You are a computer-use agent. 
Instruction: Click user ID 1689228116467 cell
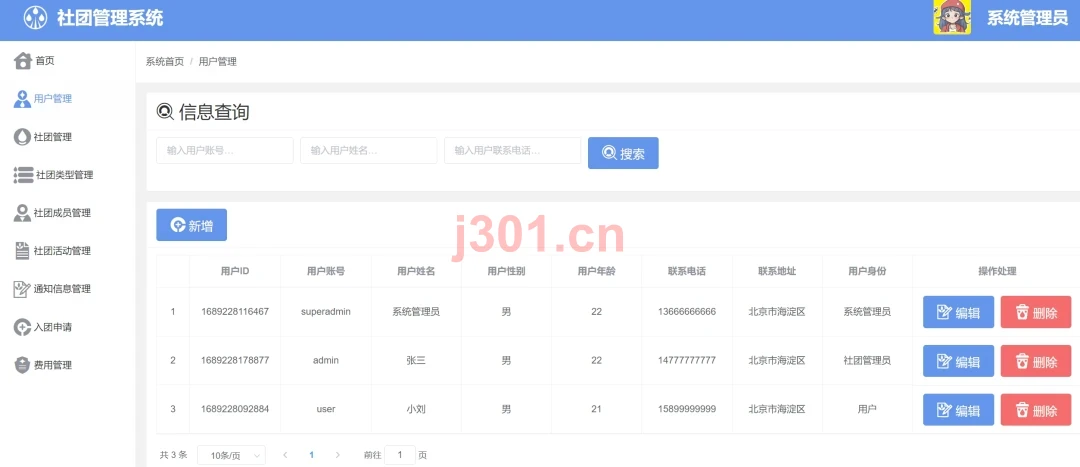235,312
